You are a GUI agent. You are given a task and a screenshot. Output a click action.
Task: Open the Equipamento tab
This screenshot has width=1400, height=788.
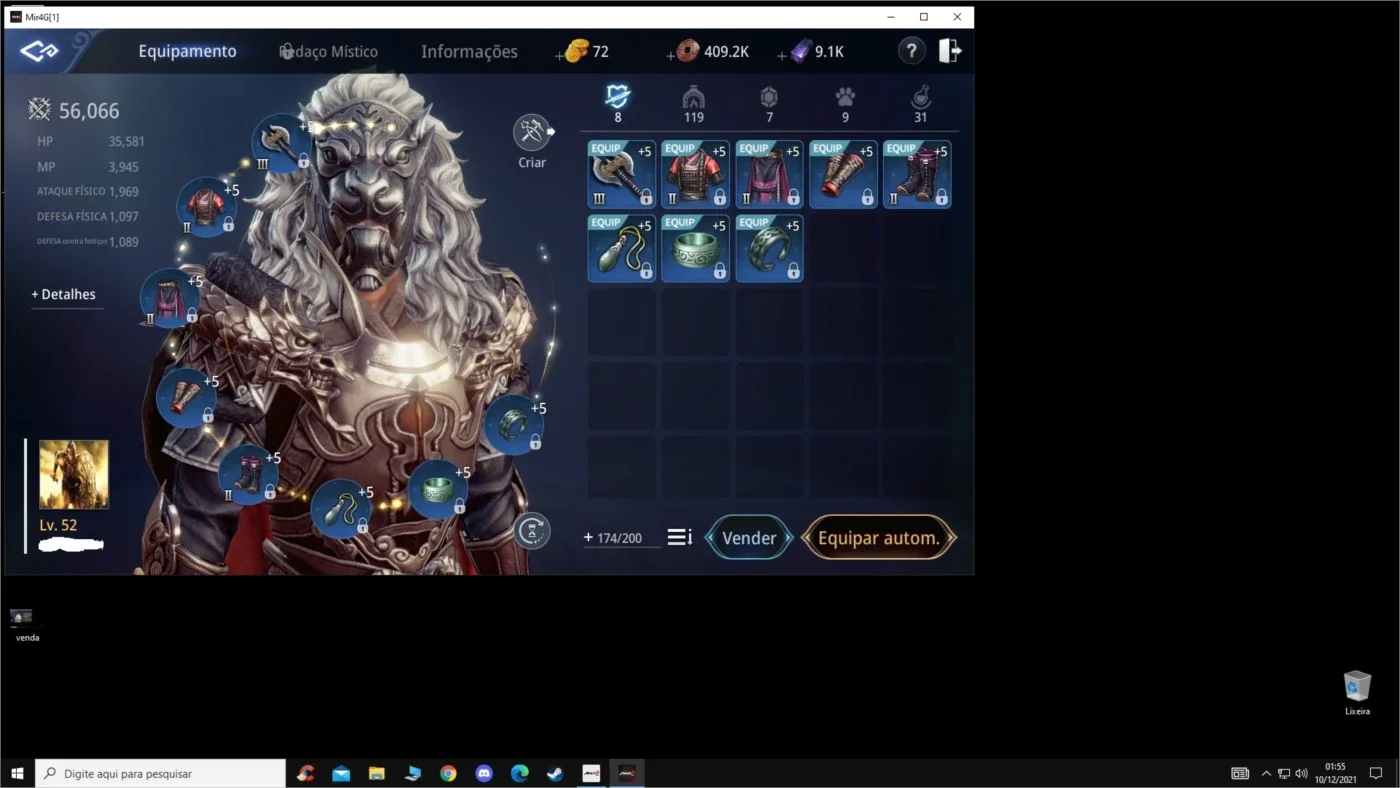(x=187, y=51)
